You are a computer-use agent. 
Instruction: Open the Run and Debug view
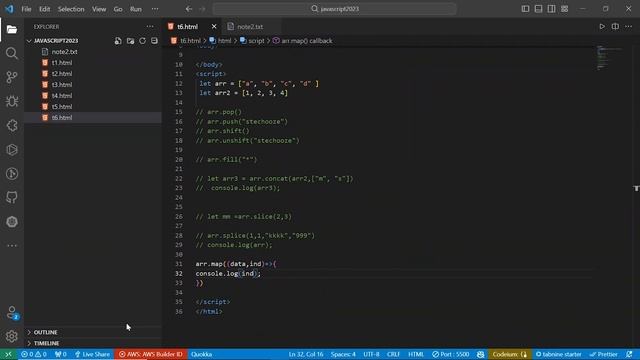click(x=12, y=101)
